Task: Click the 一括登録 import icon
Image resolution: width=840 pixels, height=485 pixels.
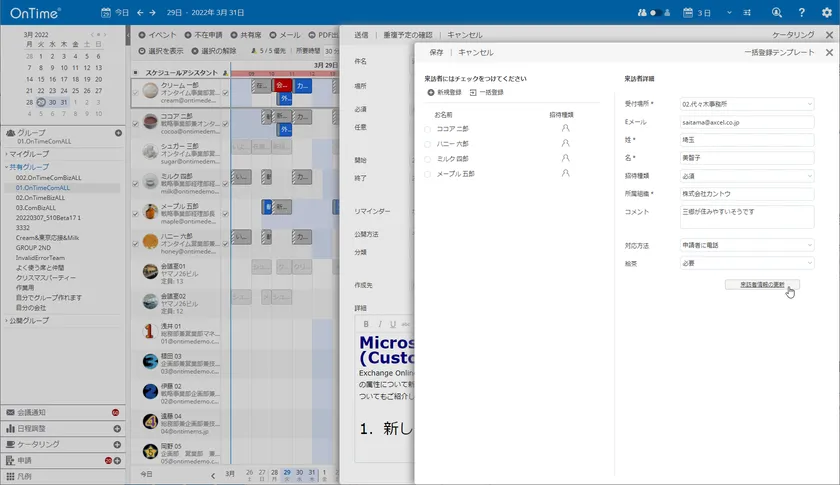Action: tap(473, 92)
